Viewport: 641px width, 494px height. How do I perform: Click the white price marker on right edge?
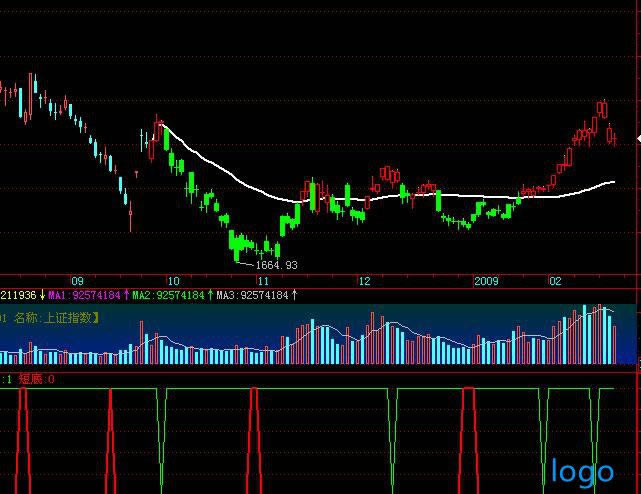coord(637,140)
